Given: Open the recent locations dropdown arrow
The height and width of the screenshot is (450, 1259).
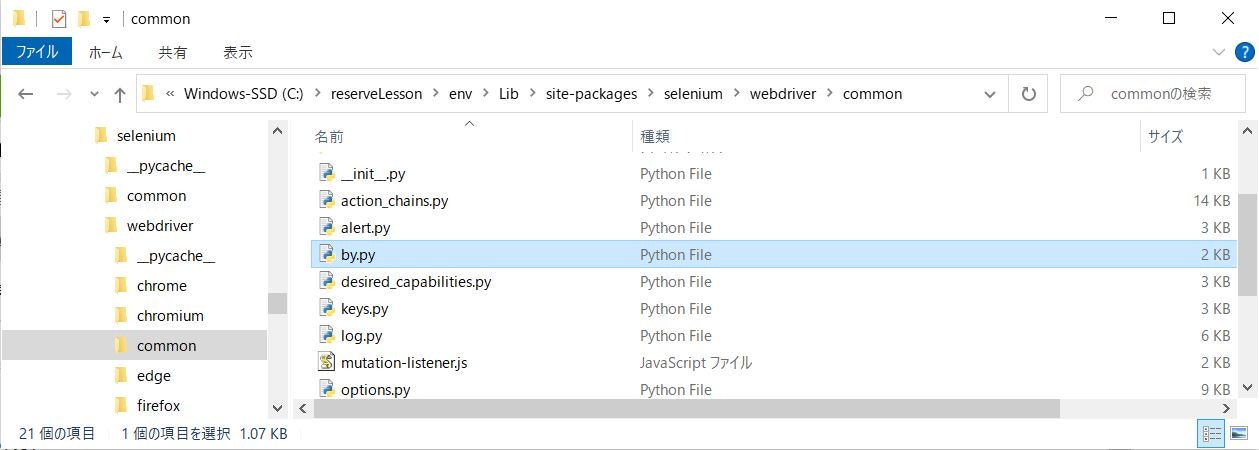Looking at the screenshot, I should tap(94, 94).
